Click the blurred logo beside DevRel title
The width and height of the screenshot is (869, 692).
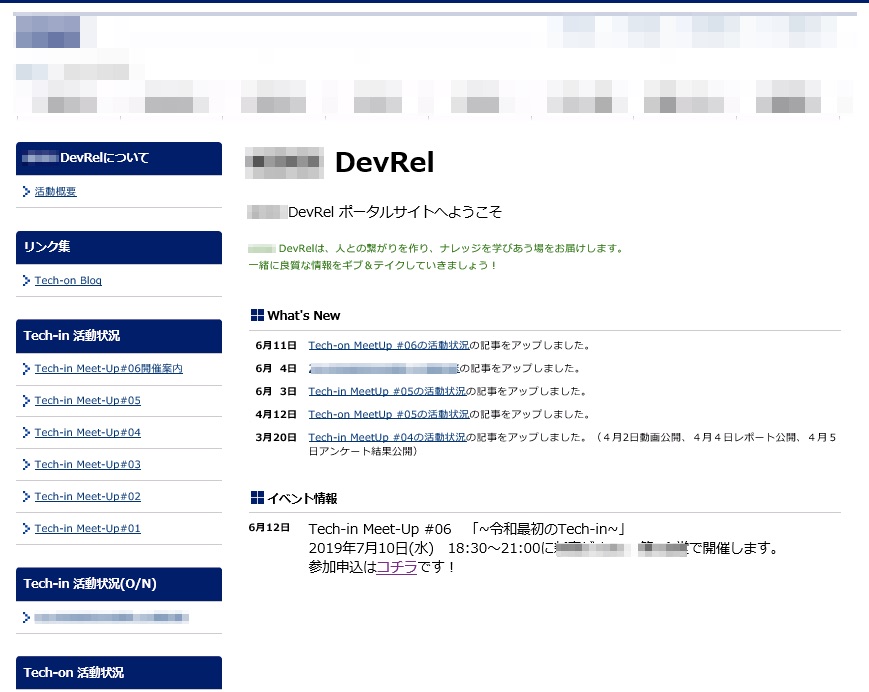click(x=284, y=162)
